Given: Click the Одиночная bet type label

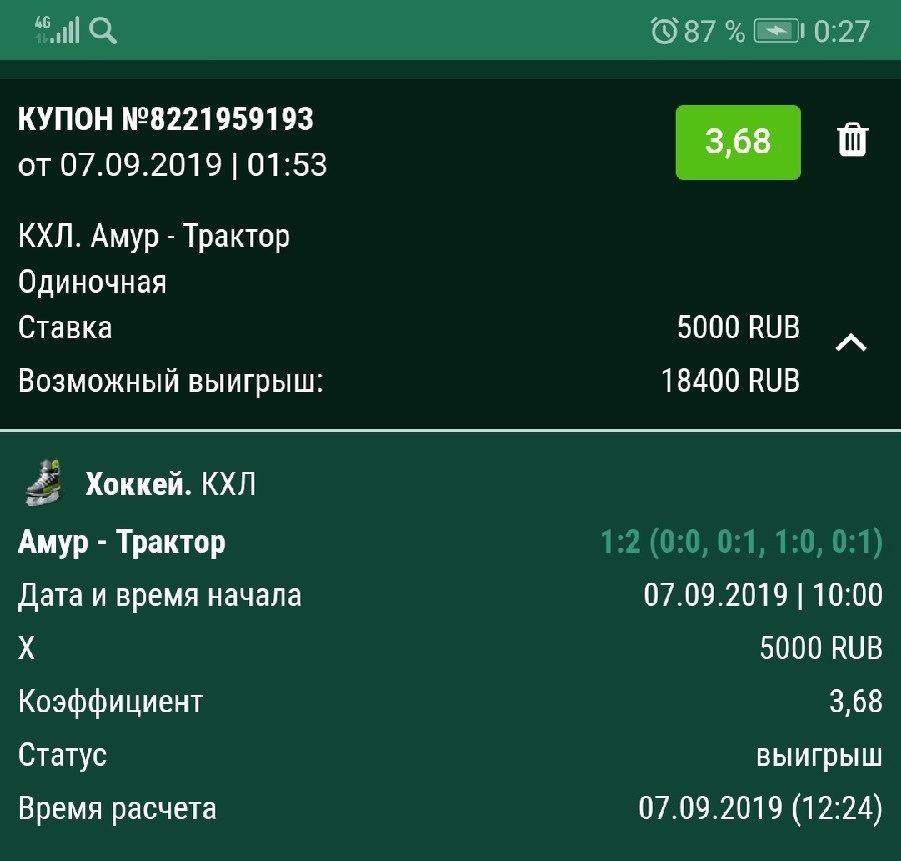Looking at the screenshot, I should coord(92,281).
